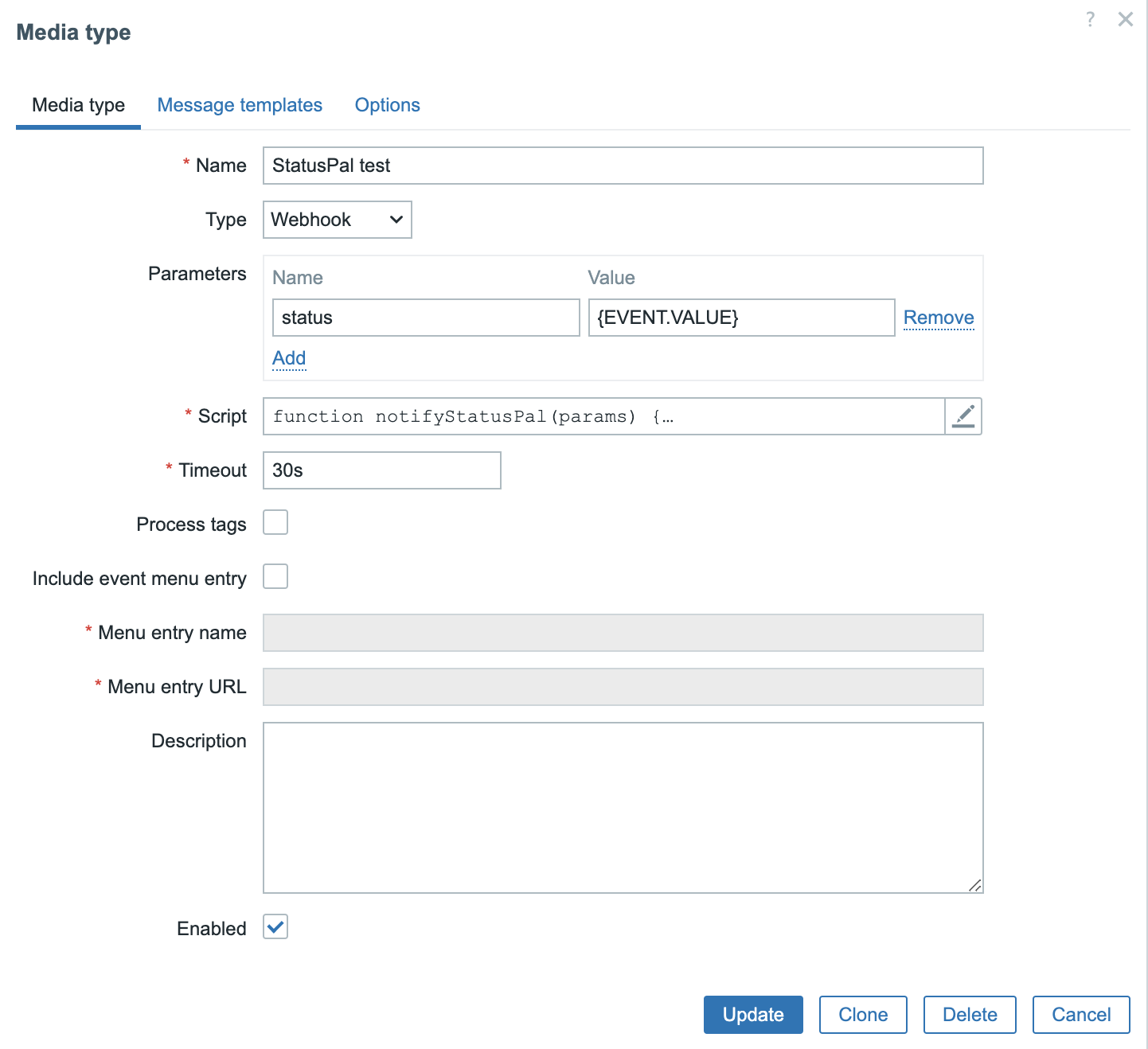Close the Media type dialog
This screenshot has height=1049, width=1148.
pos(1125,19)
